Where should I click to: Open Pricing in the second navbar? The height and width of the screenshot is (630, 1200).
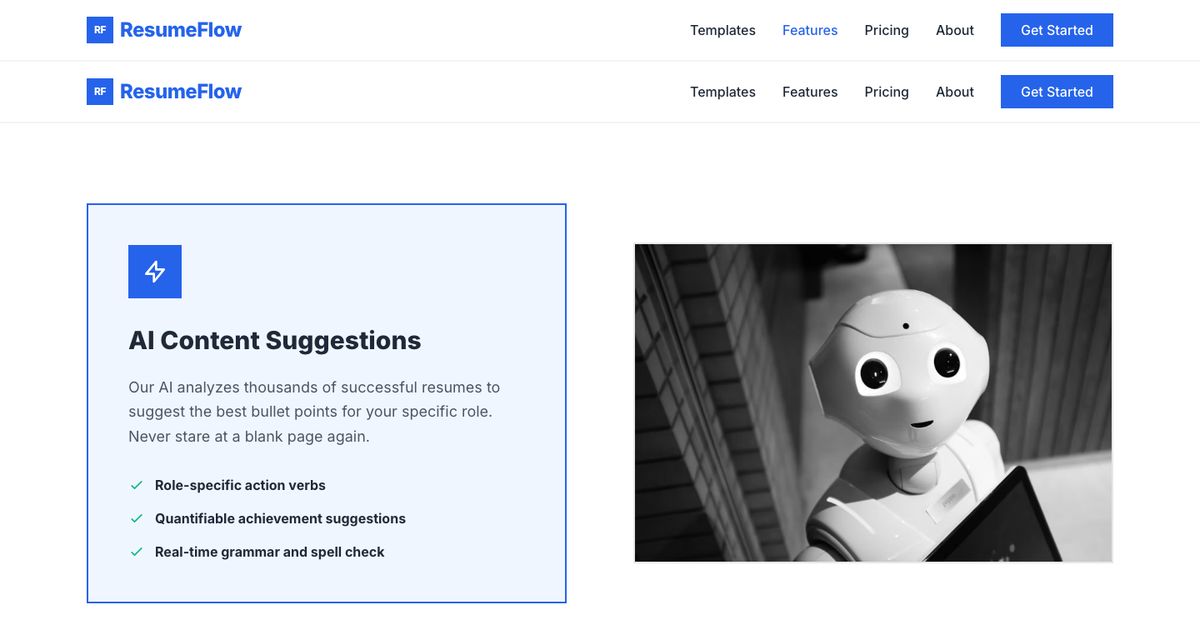pos(887,92)
